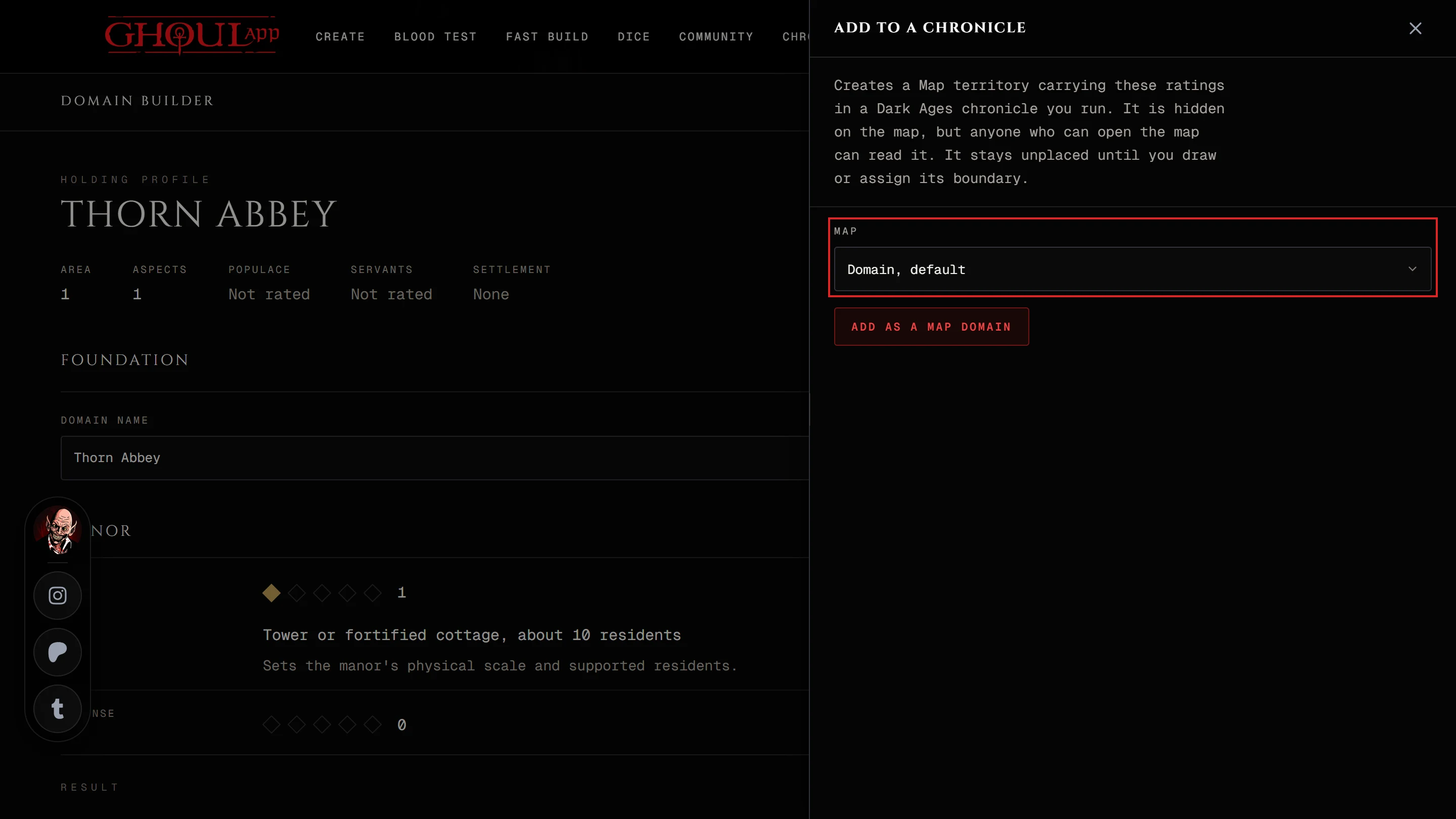
Task: Set defense rating to first diamond
Action: click(x=271, y=724)
